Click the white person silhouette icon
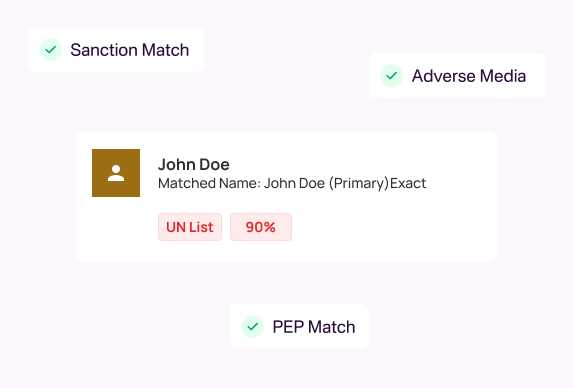The height and width of the screenshot is (388, 574). [116, 173]
